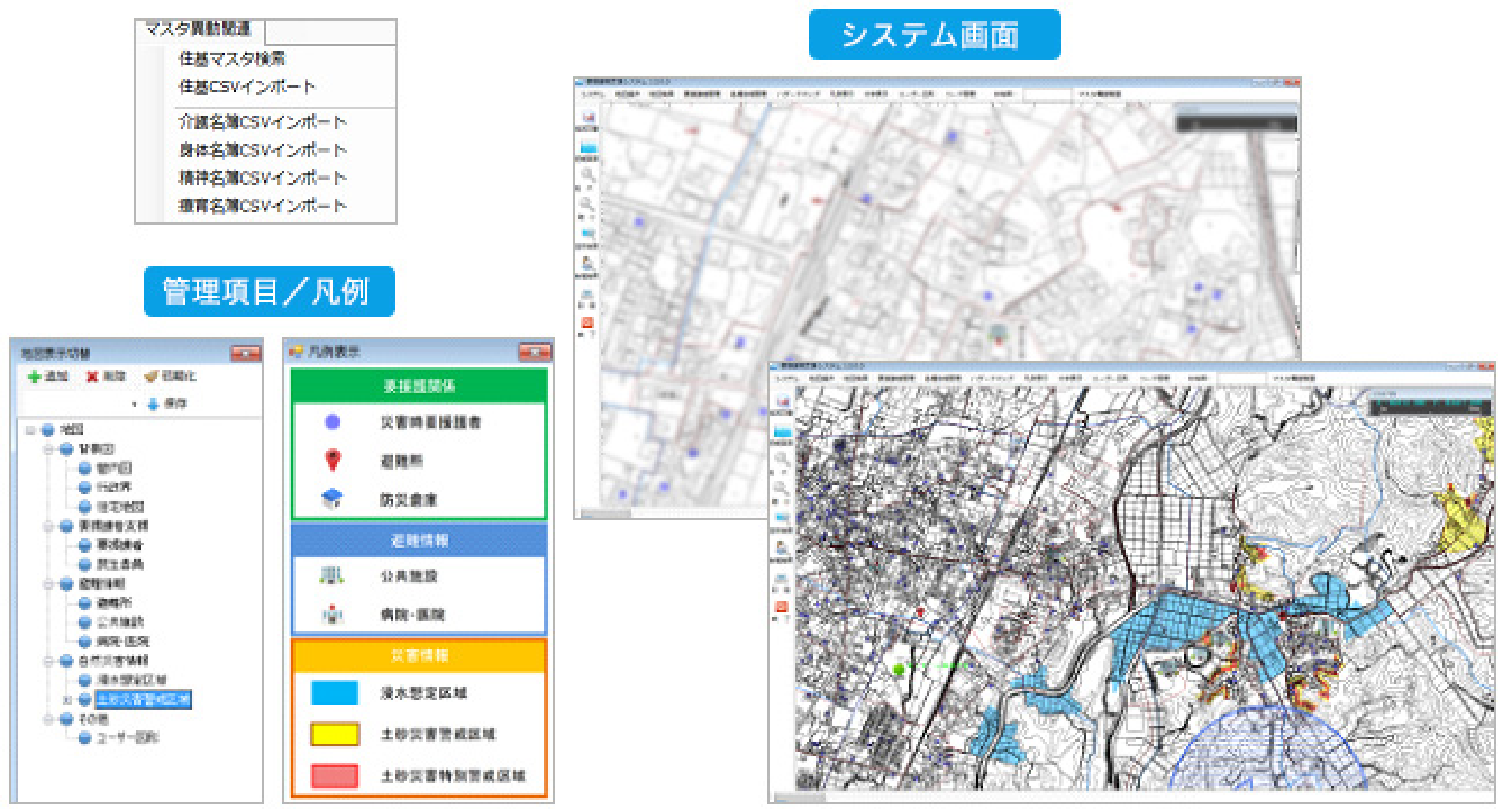
Task: Choose 介護名簿CSVインポート menu entry
Action: pos(262,122)
